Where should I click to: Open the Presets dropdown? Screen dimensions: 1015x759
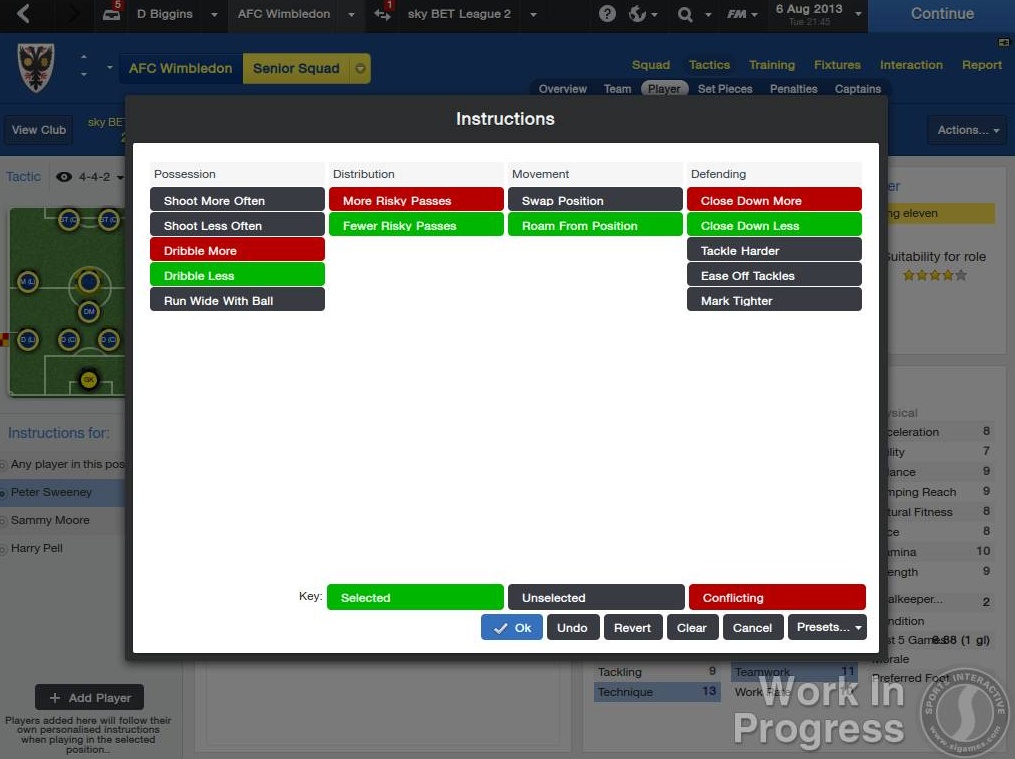(x=828, y=627)
